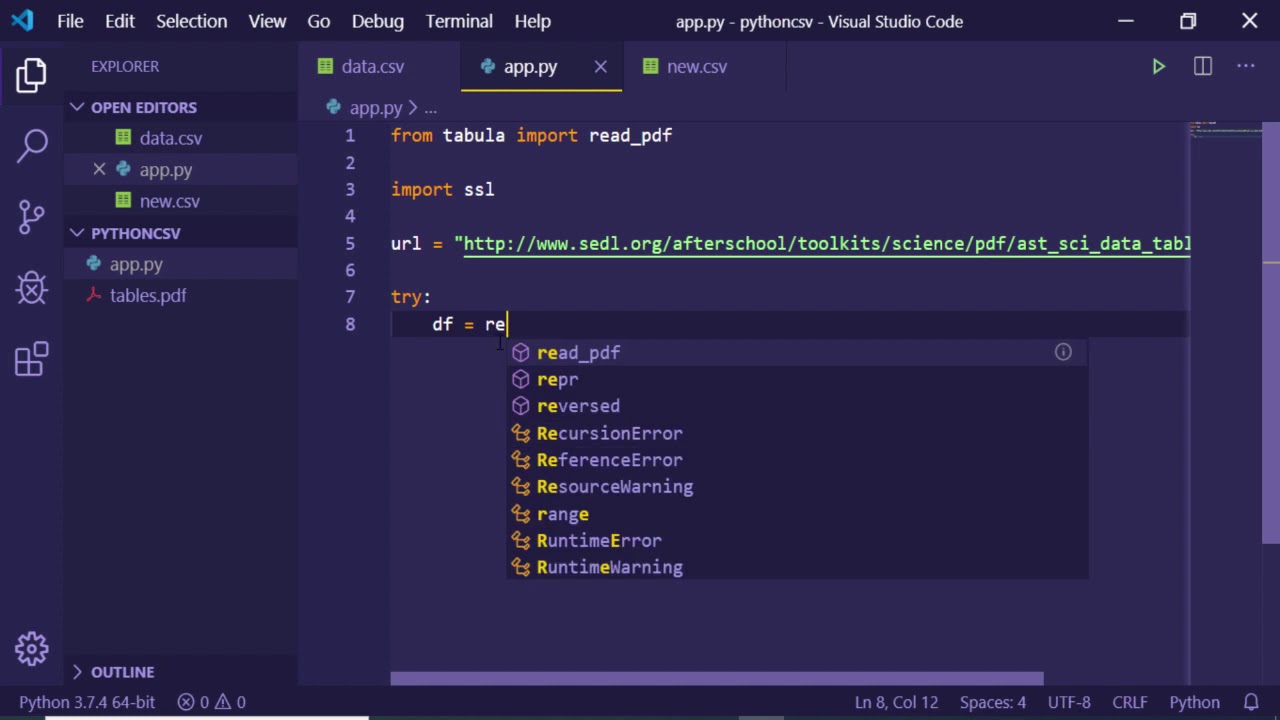Open the Explorer view in activity bar
The image size is (1280, 720).
tap(31, 76)
